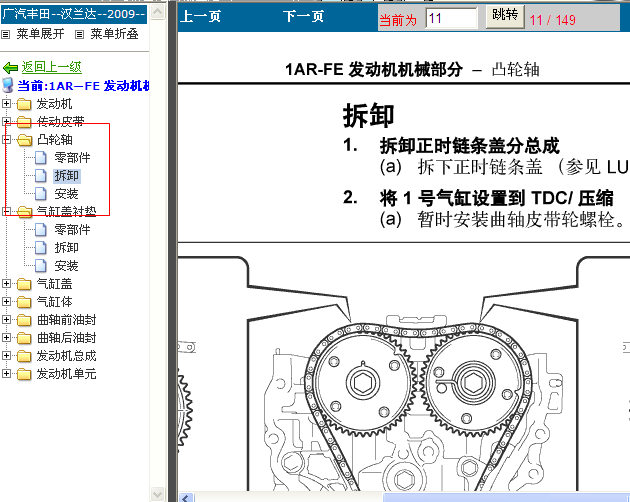Click the page icon beside 凸轮轴 零部件
The height and width of the screenshot is (502, 630).
click(41, 158)
